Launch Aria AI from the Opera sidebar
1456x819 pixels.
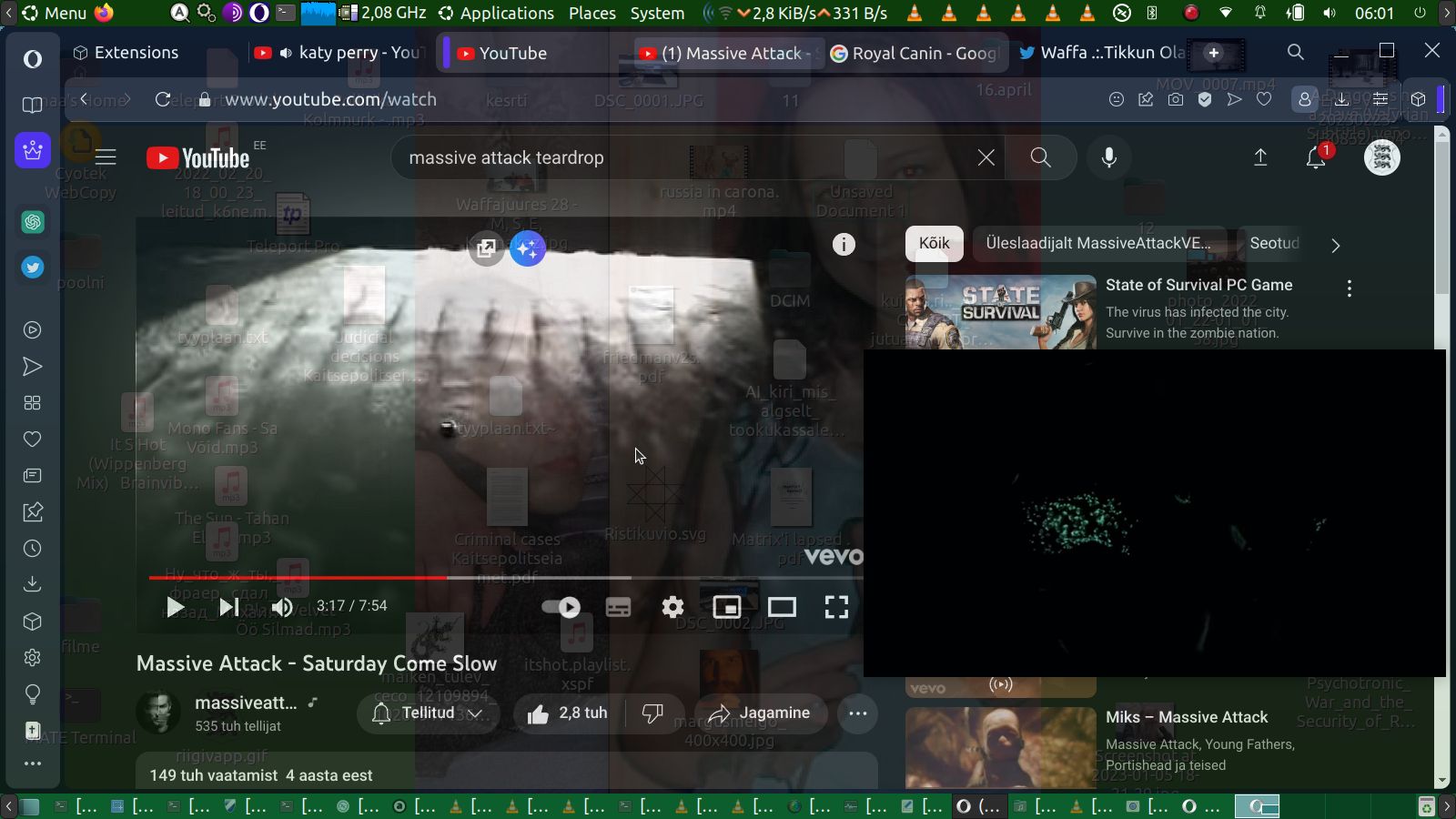(33, 150)
